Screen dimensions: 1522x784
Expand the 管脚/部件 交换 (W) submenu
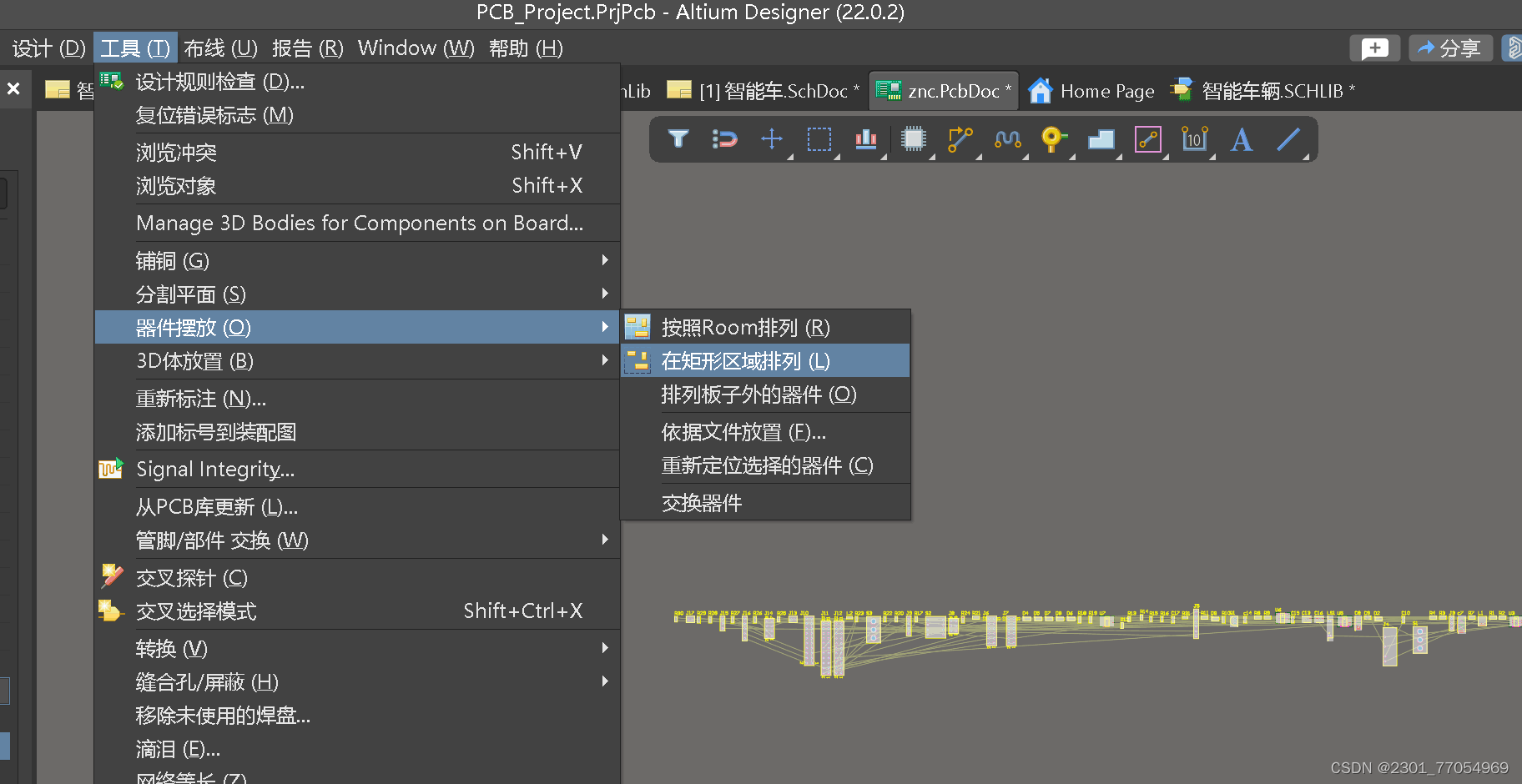pyautogui.click(x=357, y=540)
